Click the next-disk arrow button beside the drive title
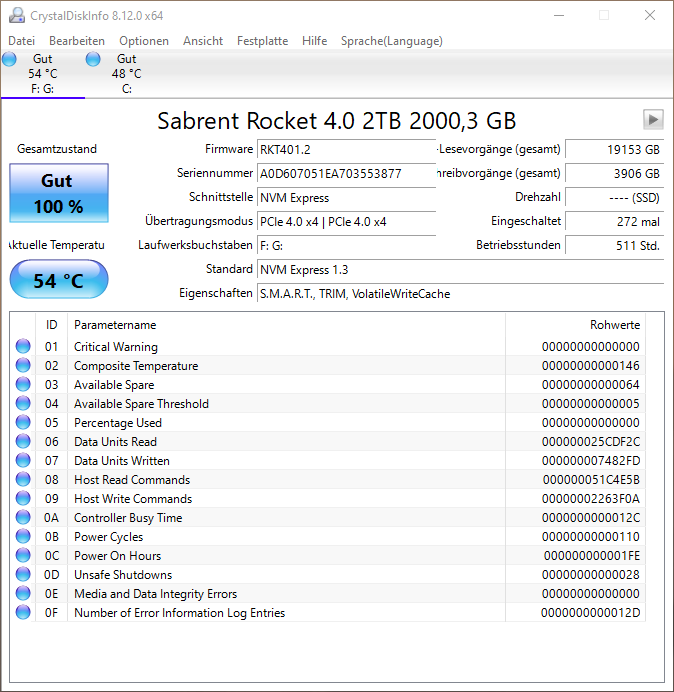Screen dimensions: 674x692 tap(653, 120)
